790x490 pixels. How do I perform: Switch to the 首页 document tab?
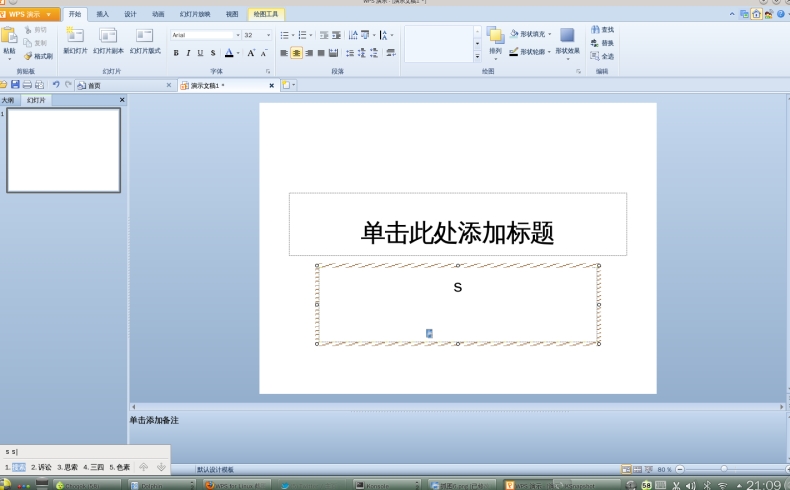[x=124, y=86]
